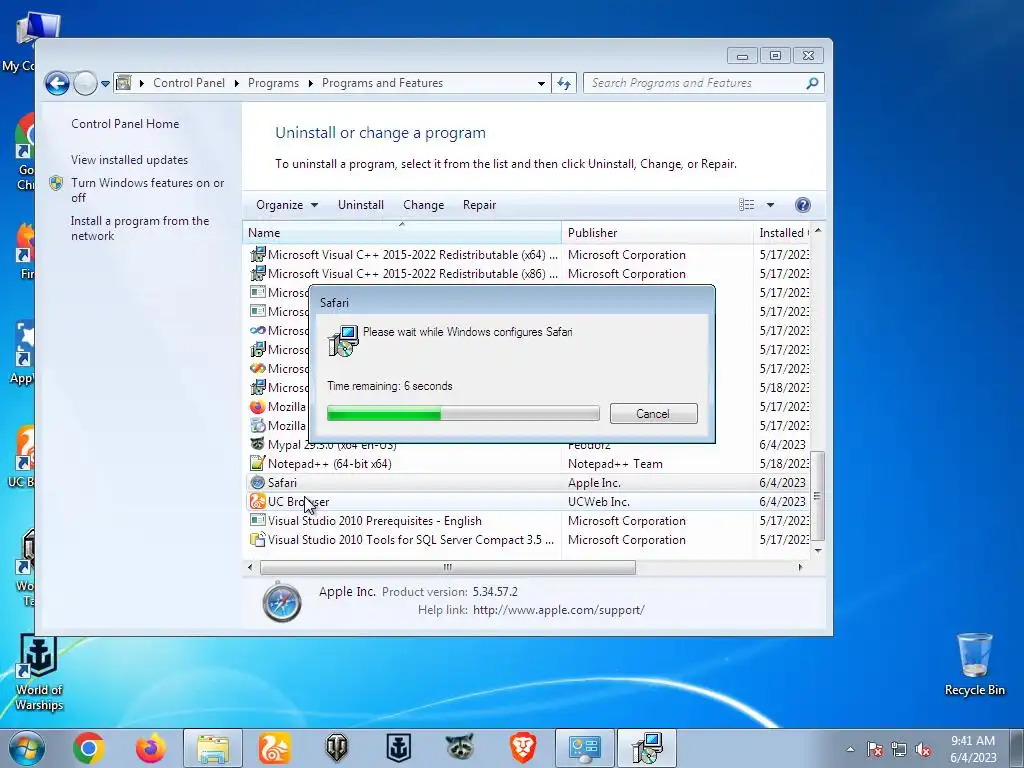Click the change view icon
The height and width of the screenshot is (768, 1024).
tap(746, 205)
